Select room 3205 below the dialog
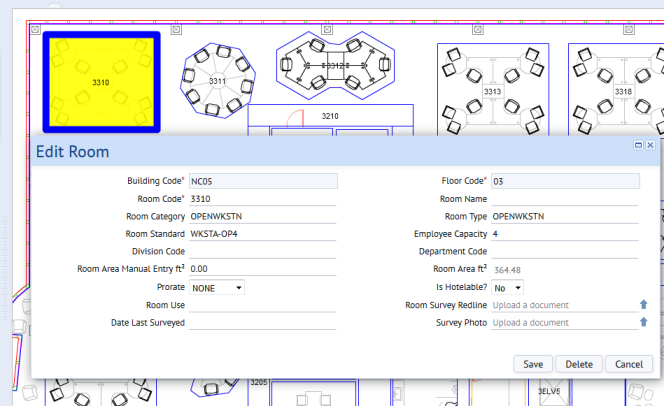 [x=259, y=382]
